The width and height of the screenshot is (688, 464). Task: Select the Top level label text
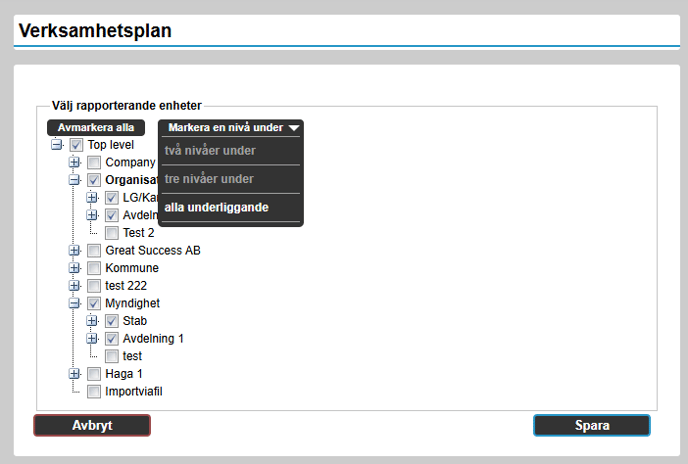111,144
